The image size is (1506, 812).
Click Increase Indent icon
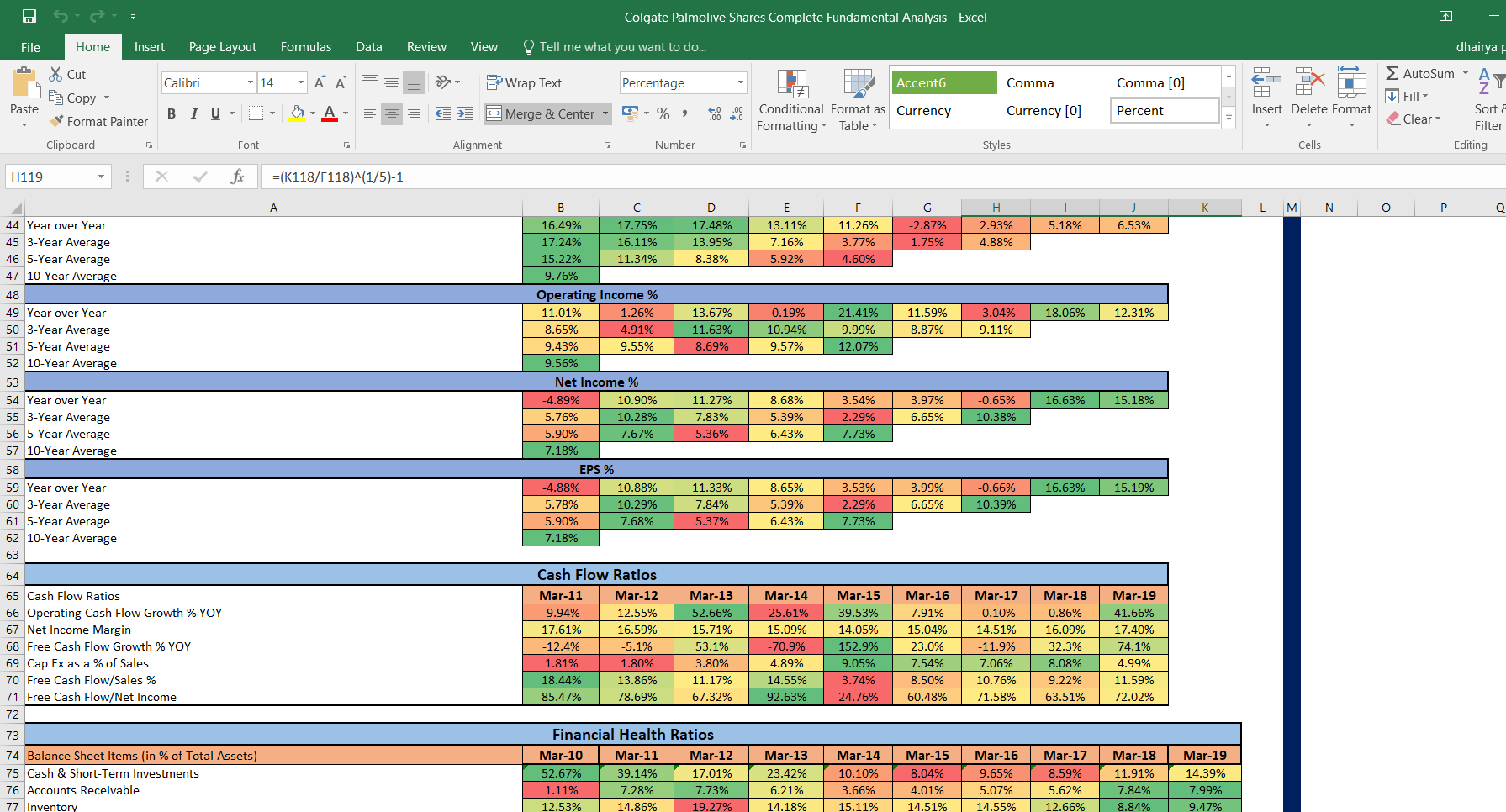tap(465, 113)
